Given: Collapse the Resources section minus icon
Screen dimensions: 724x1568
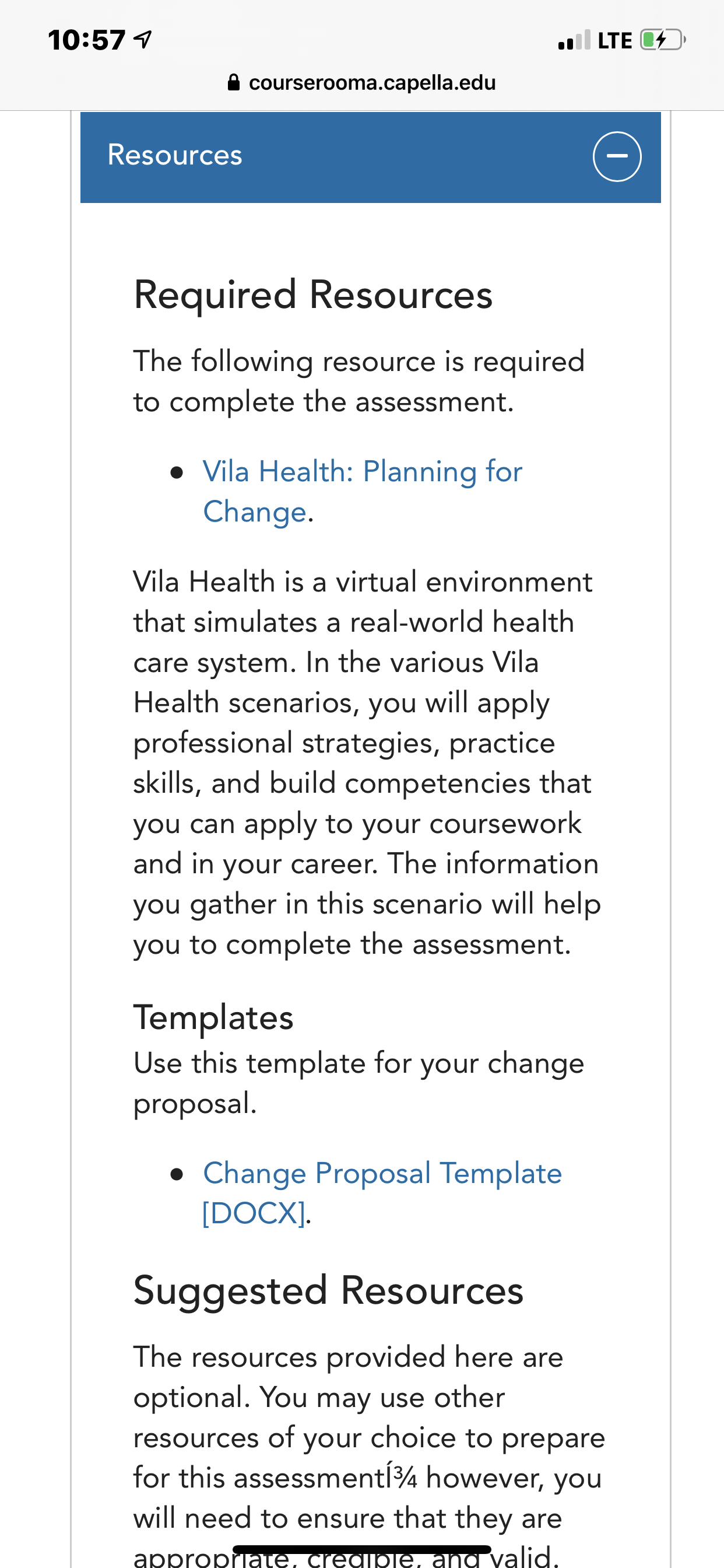Looking at the screenshot, I should (x=617, y=156).
